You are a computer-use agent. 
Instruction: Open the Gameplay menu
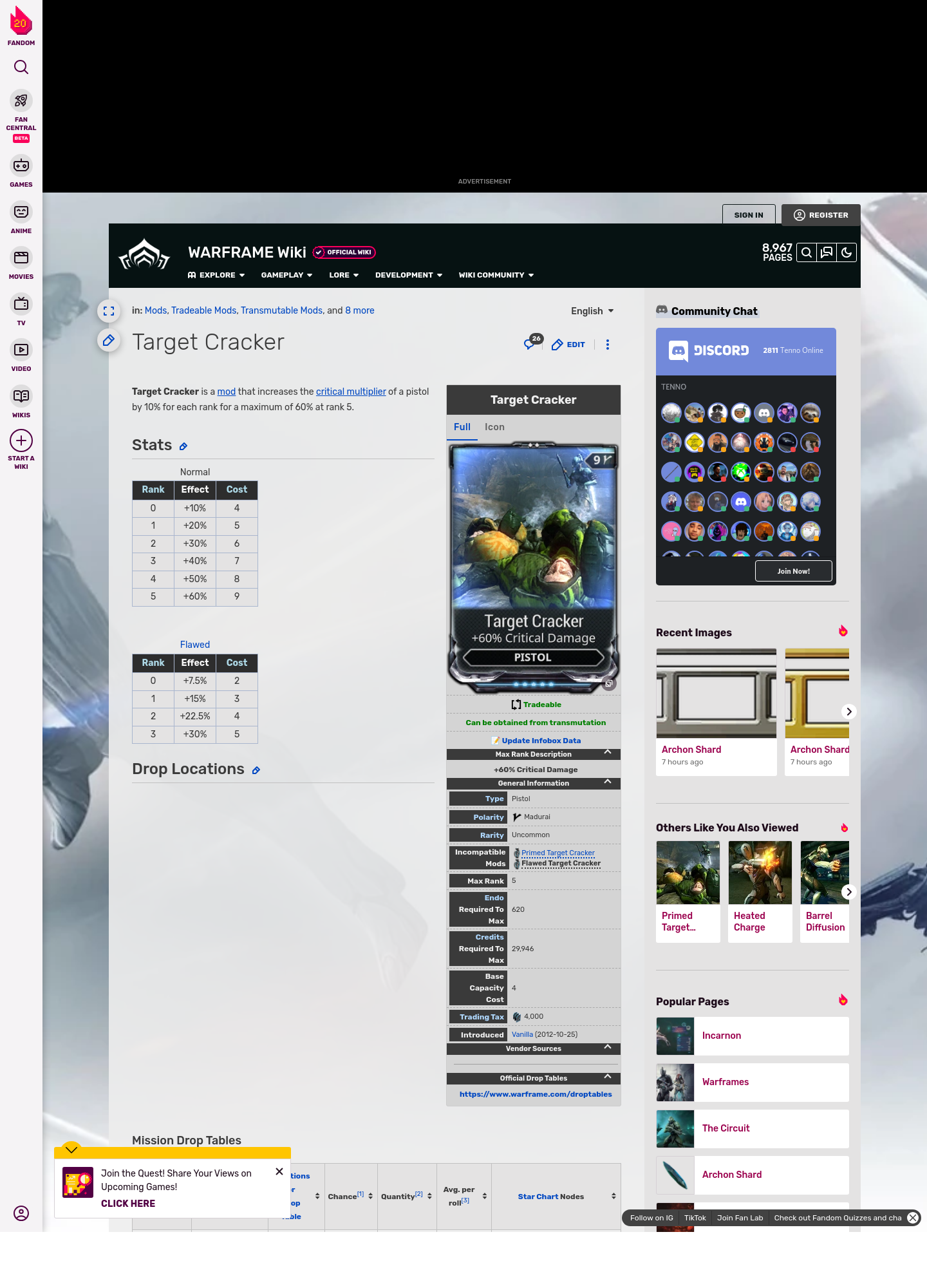[286, 275]
